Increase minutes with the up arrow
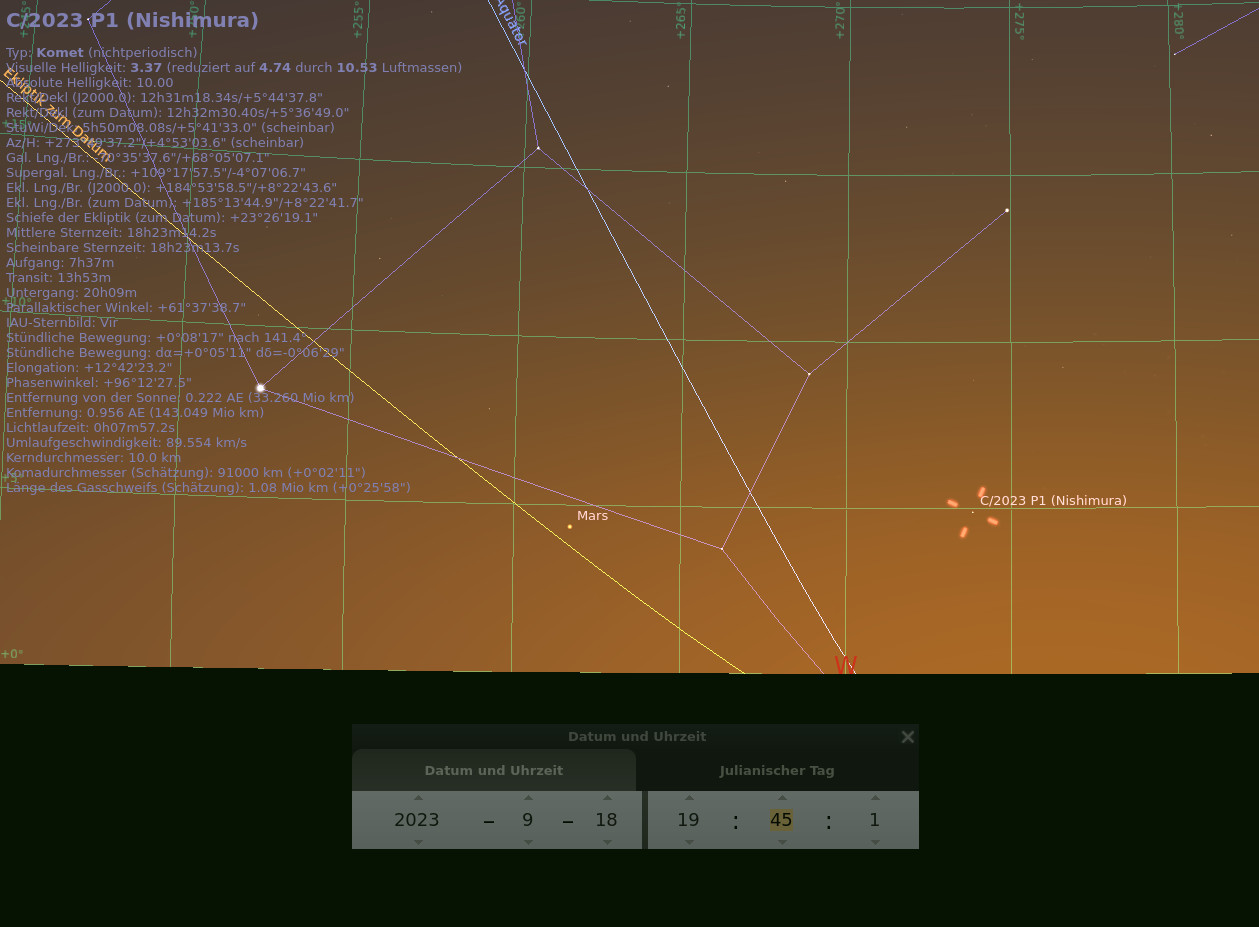 point(782,798)
